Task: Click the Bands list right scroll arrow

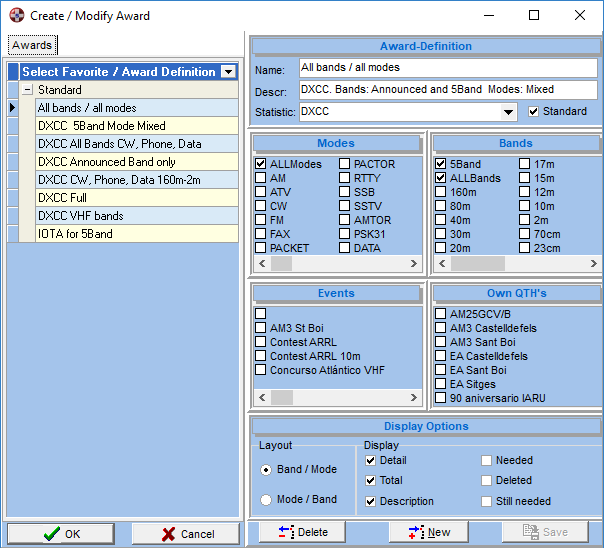Action: coord(593,263)
